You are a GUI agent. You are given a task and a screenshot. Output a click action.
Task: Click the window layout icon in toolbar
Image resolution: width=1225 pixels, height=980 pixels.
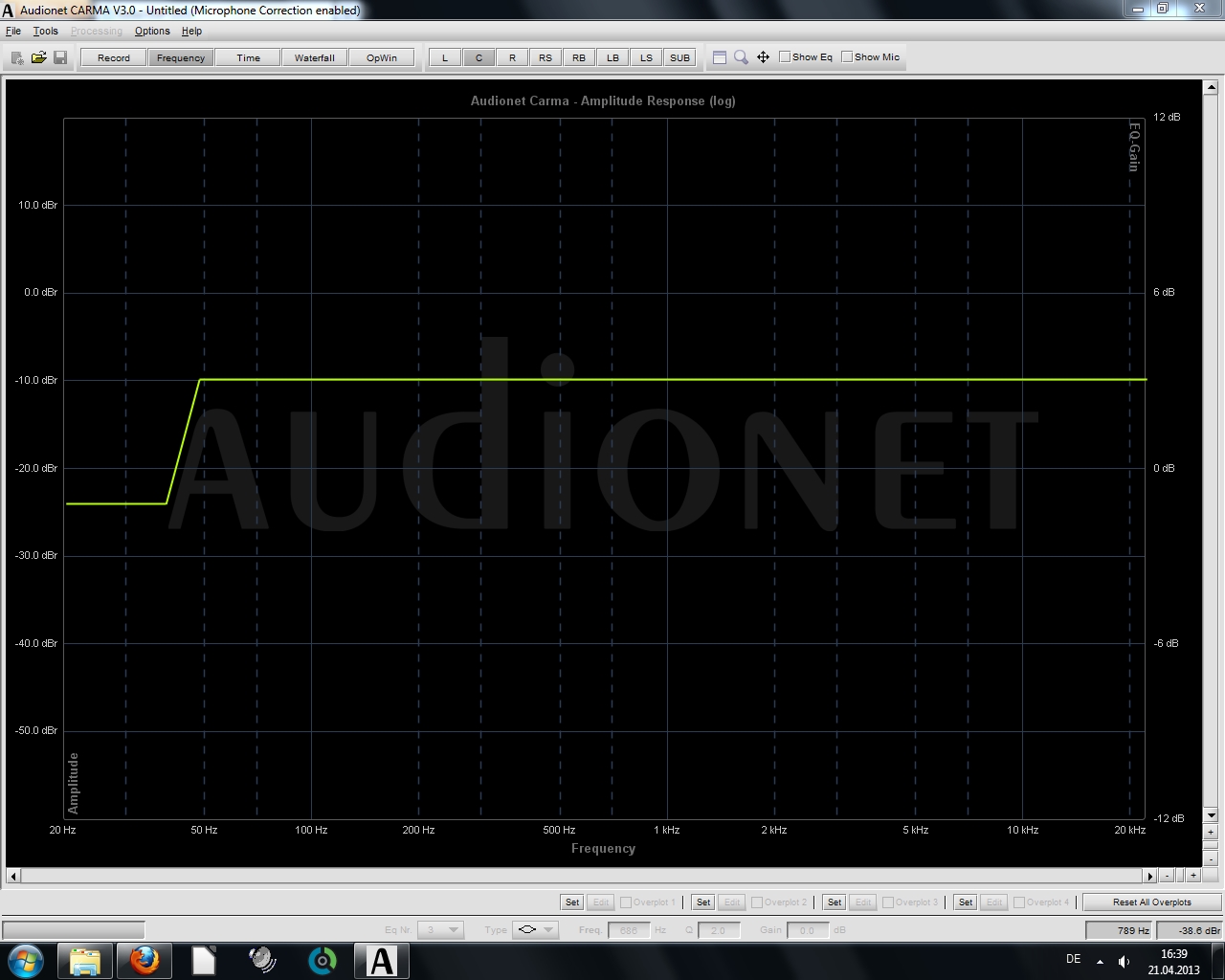[720, 57]
